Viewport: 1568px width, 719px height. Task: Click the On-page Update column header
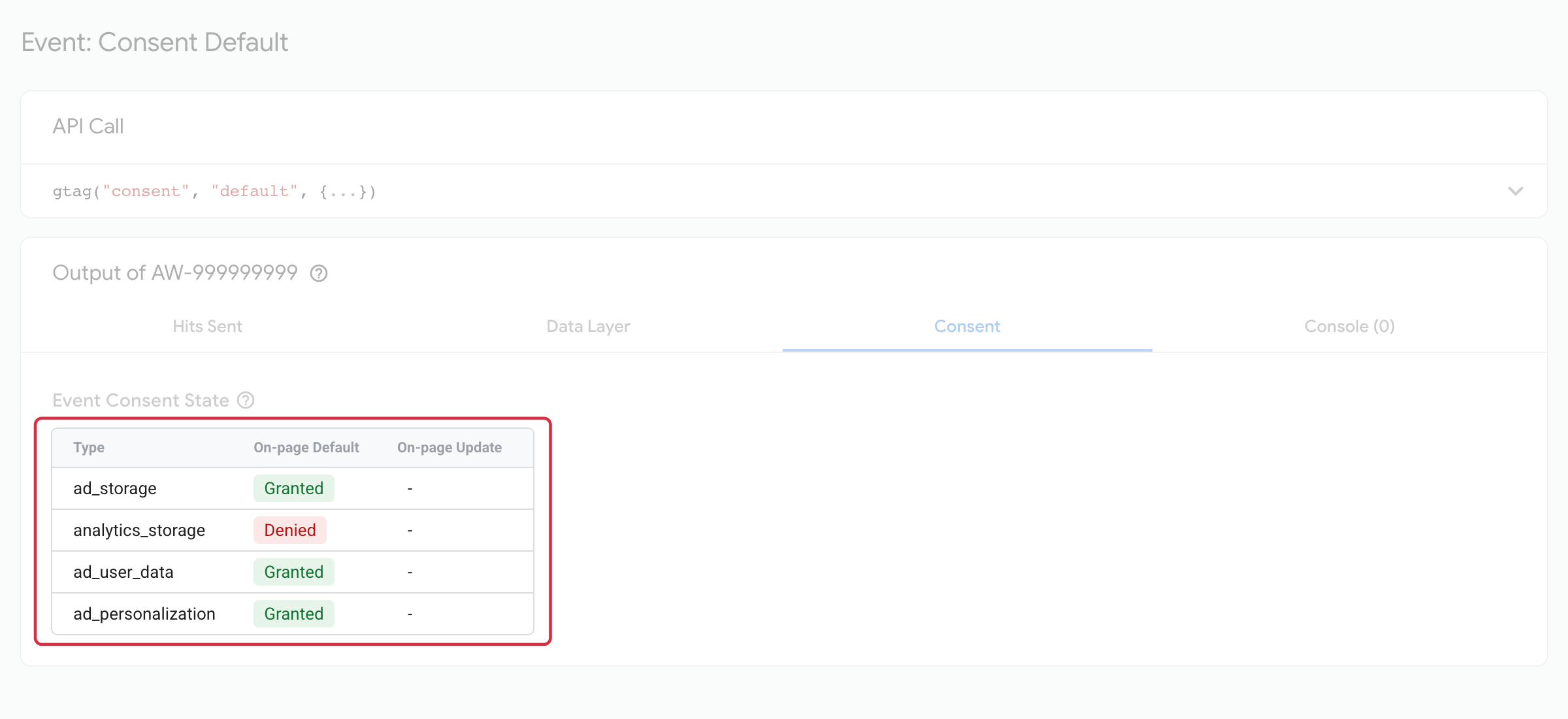click(x=449, y=448)
